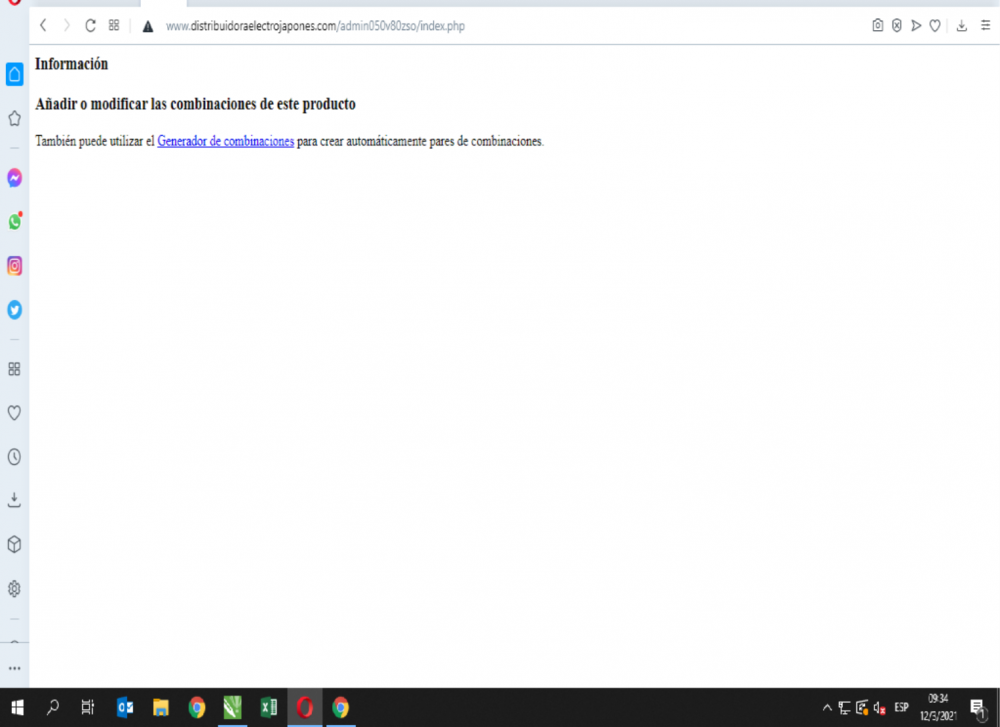Open the ad blocker shield icon
Screen dimensions: 1000x727
point(897,26)
